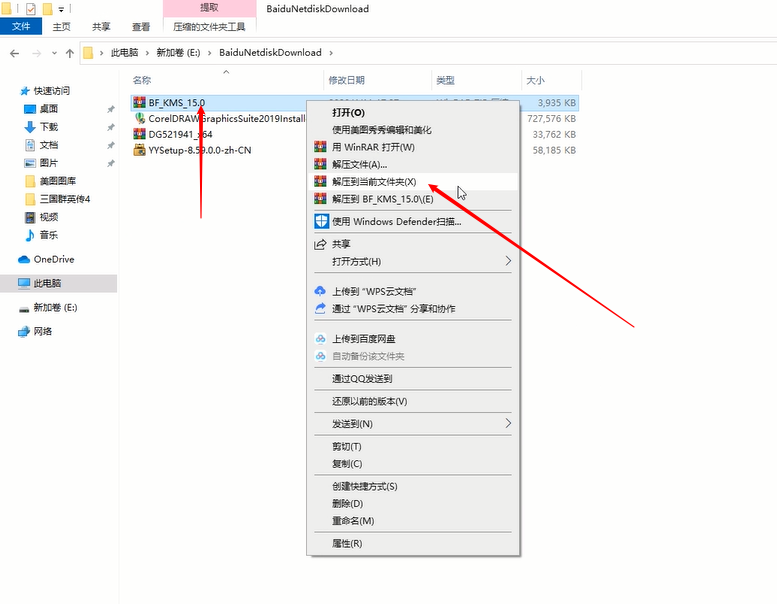The image size is (777, 604).
Task: Choose 通过QQ发送到
Action: point(413,379)
